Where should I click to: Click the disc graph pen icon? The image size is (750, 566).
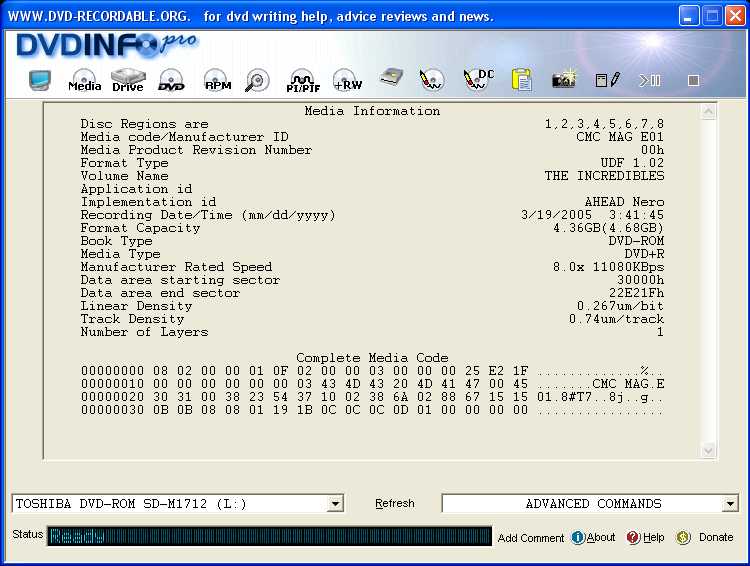click(431, 79)
